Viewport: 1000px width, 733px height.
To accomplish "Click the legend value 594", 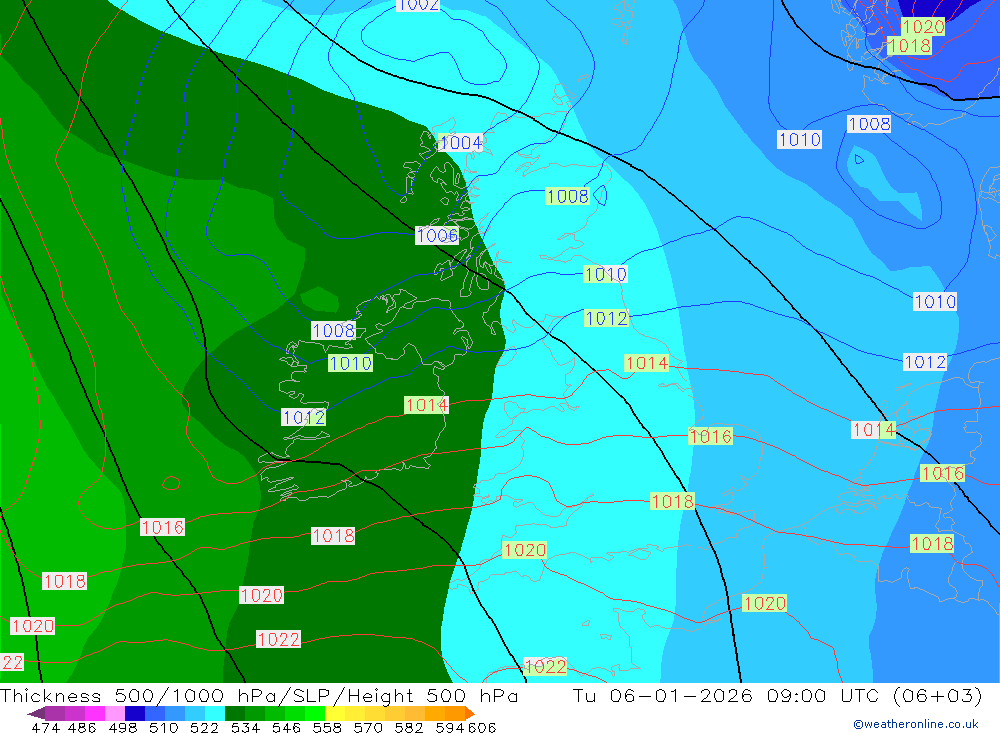I will 450,727.
